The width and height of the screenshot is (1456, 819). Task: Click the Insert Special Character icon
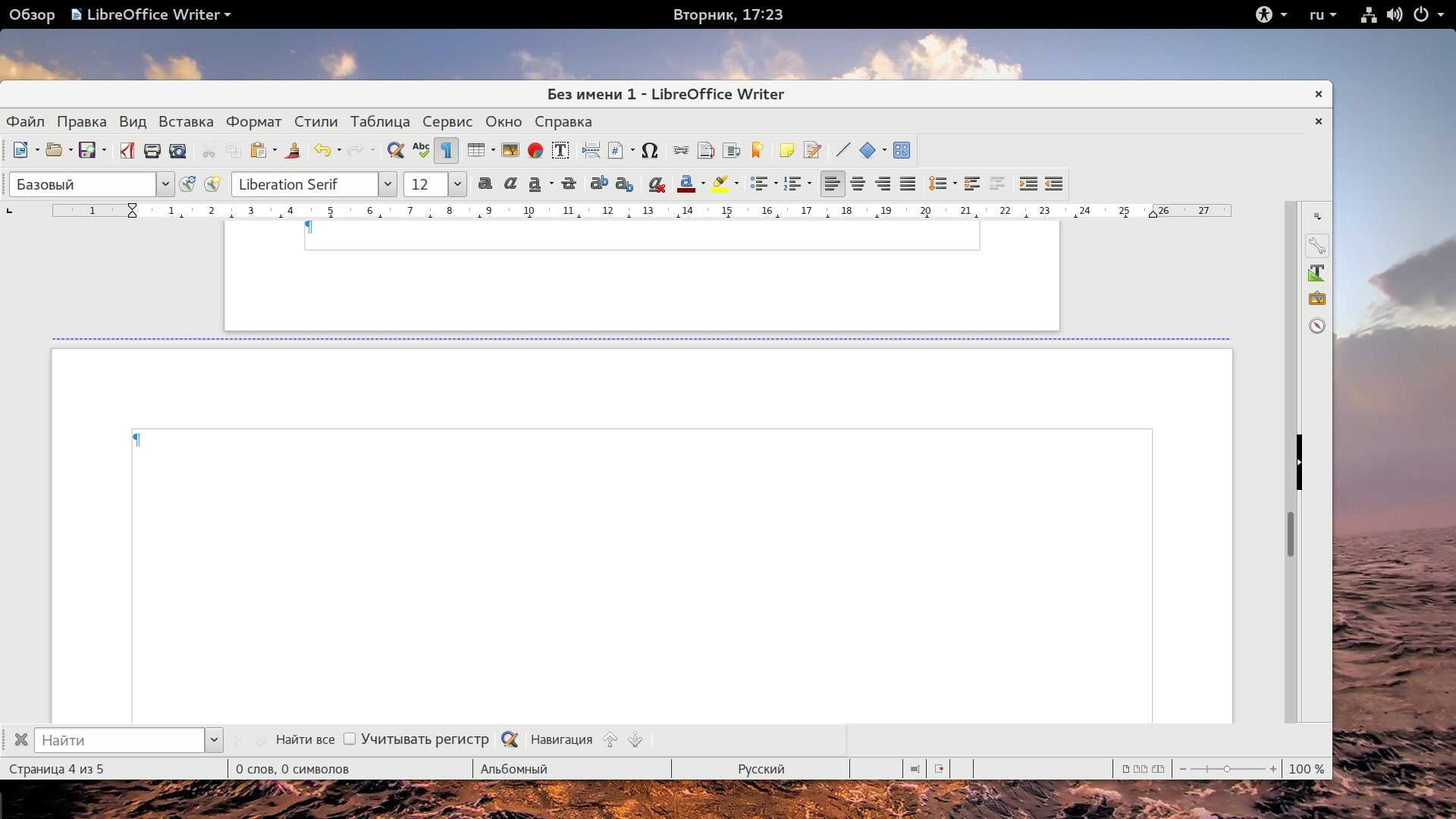(x=648, y=150)
